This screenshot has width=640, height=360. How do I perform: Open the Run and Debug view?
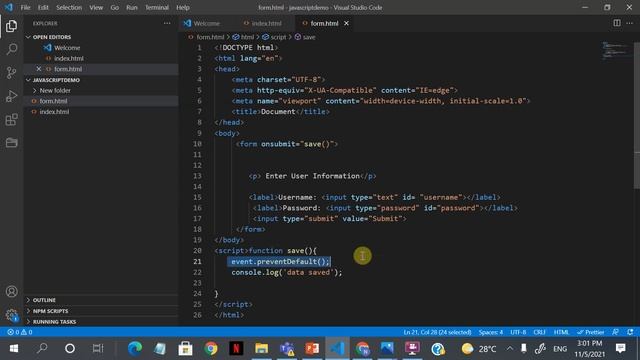pyautogui.click(x=11, y=96)
